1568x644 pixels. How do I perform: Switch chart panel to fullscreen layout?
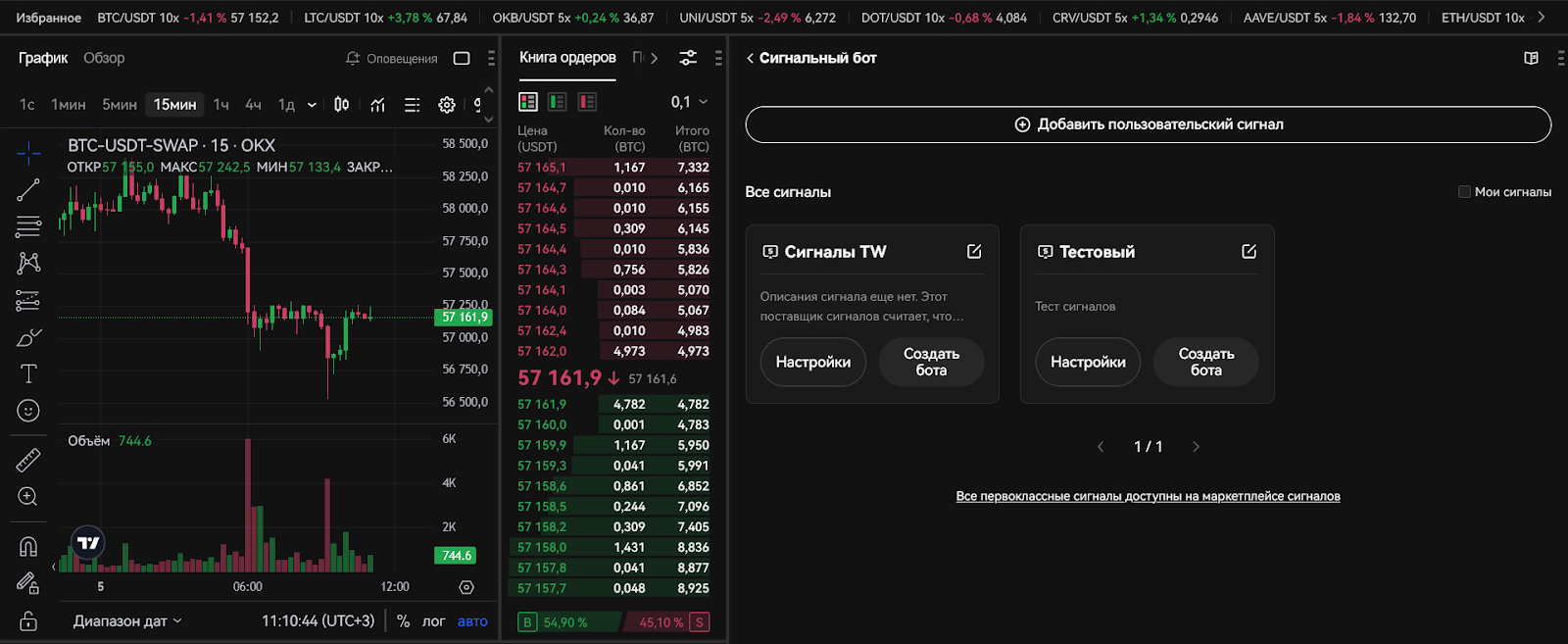(462, 58)
